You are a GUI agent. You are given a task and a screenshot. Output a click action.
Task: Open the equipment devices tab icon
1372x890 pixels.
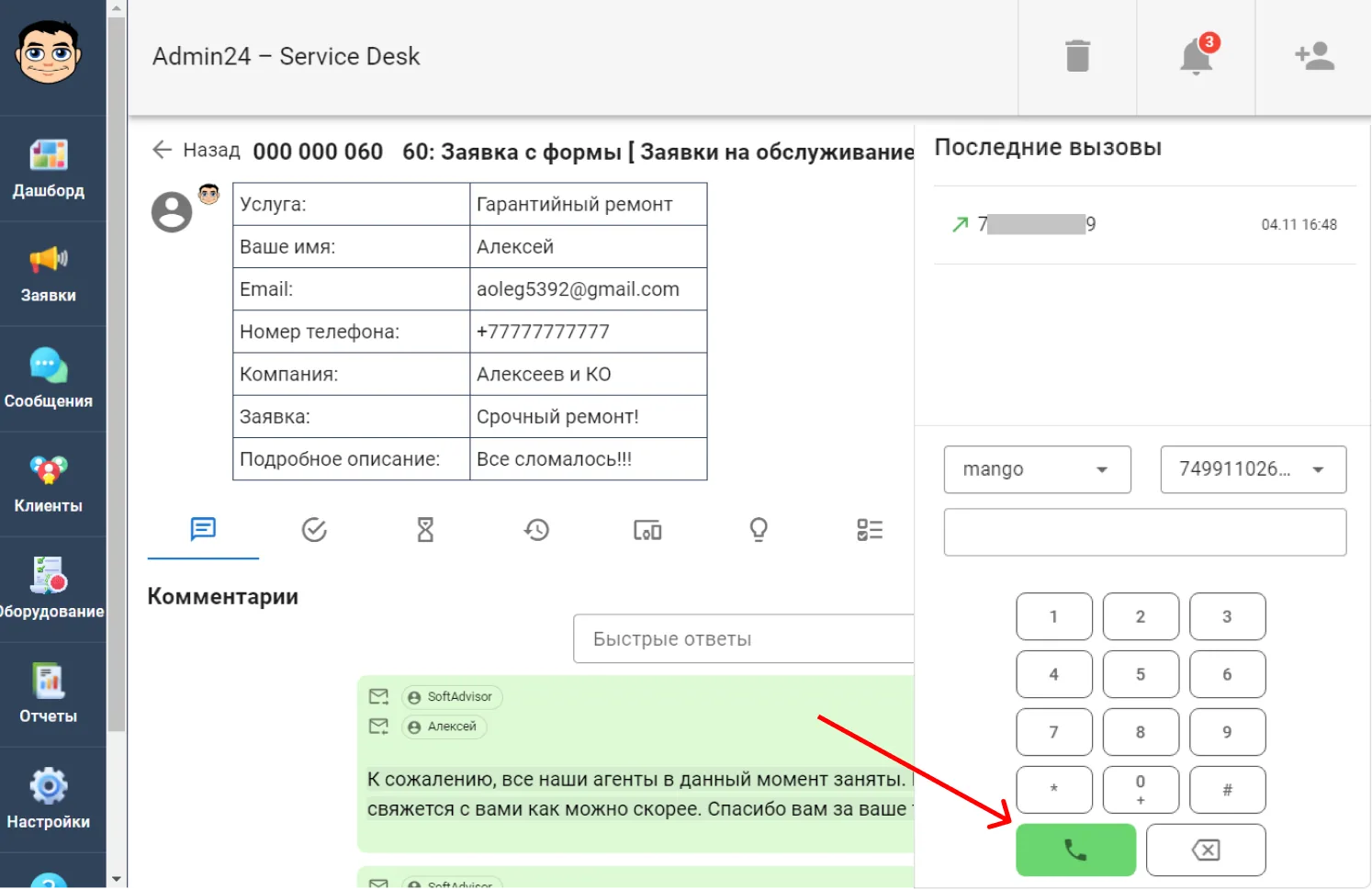pos(647,530)
